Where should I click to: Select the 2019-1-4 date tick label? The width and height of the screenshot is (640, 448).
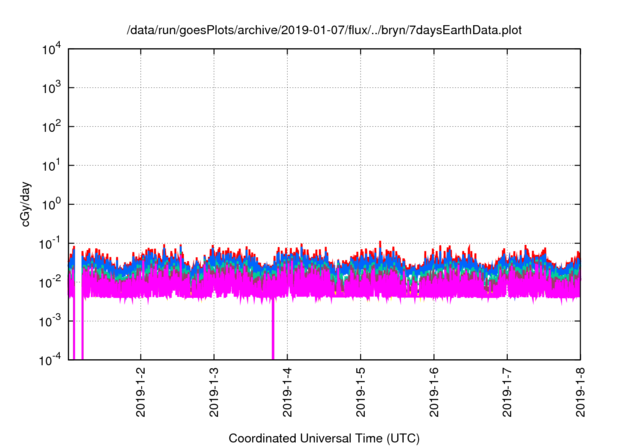[x=287, y=392]
